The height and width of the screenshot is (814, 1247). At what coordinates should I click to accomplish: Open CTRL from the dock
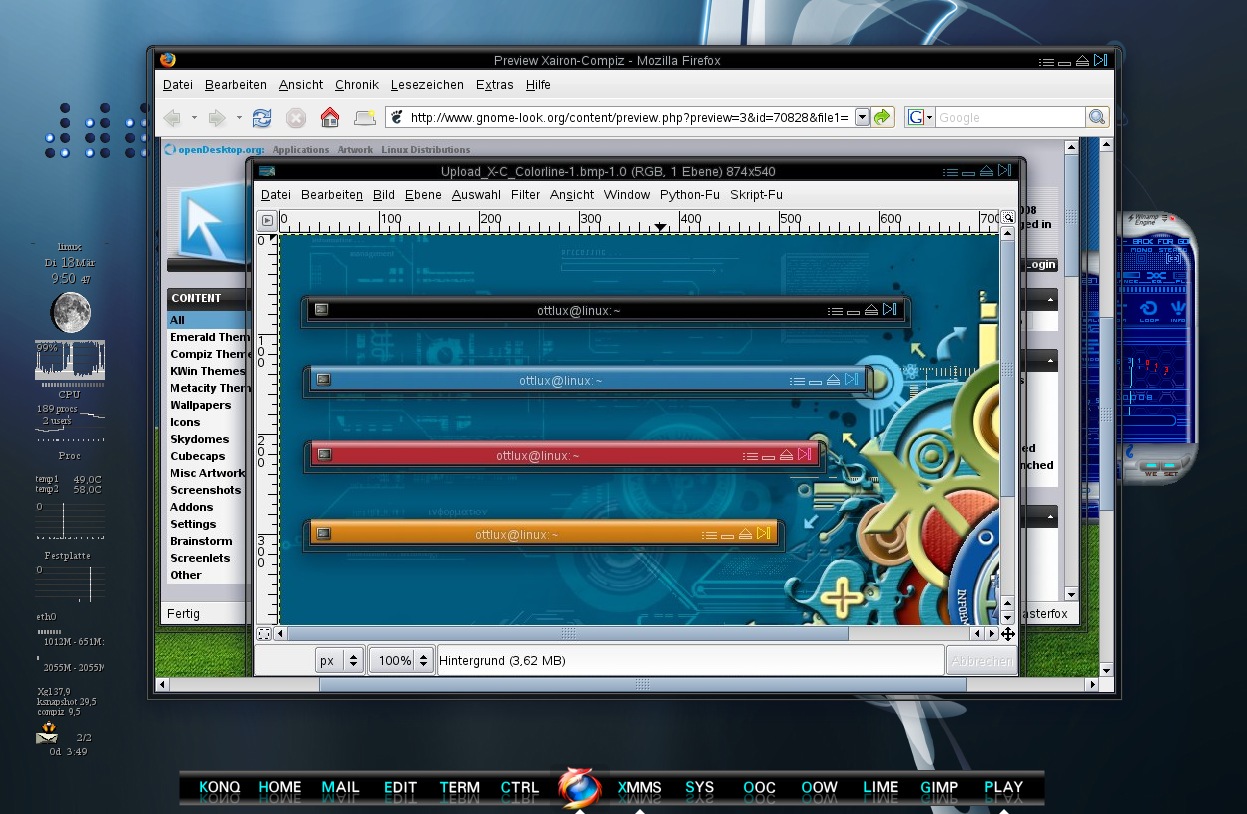pyautogui.click(x=519, y=787)
